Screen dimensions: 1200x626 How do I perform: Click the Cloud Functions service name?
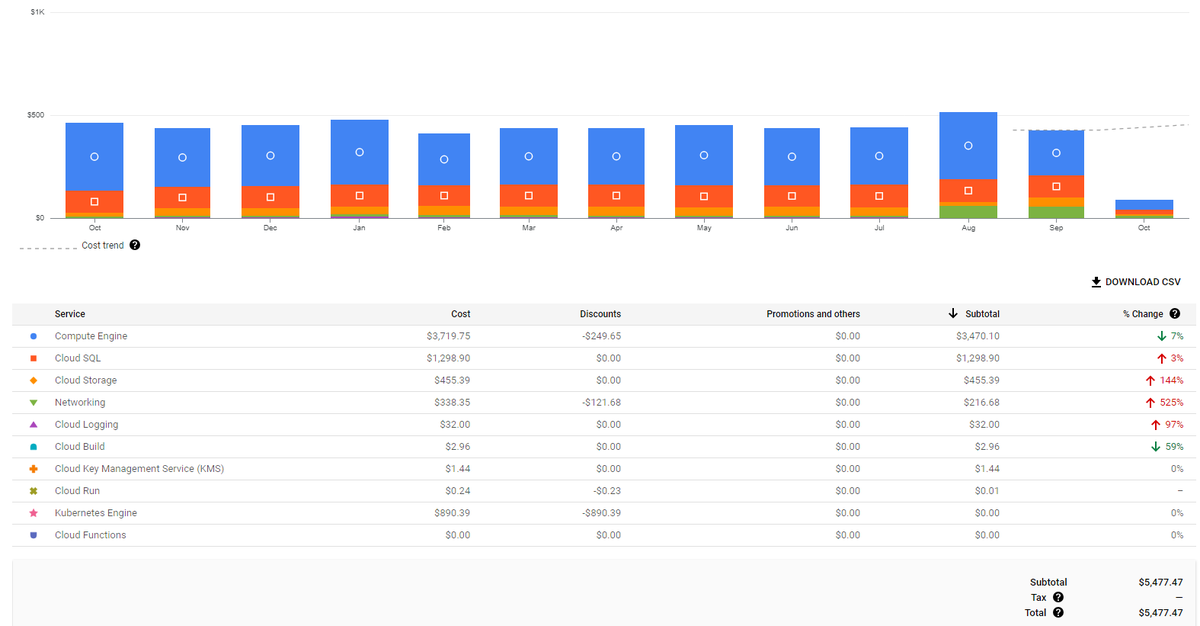click(x=91, y=535)
